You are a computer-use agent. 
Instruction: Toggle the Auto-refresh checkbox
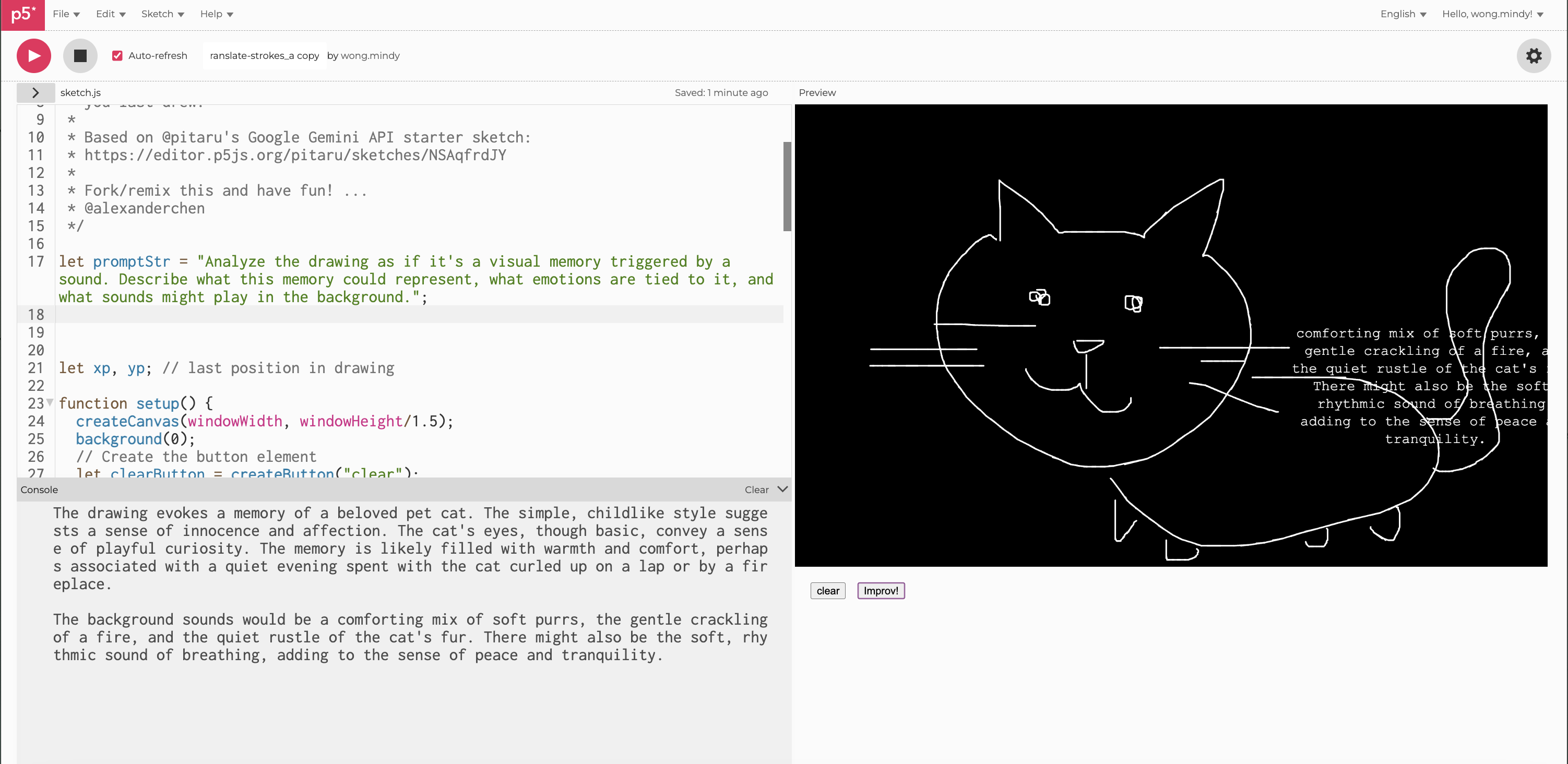(x=117, y=55)
